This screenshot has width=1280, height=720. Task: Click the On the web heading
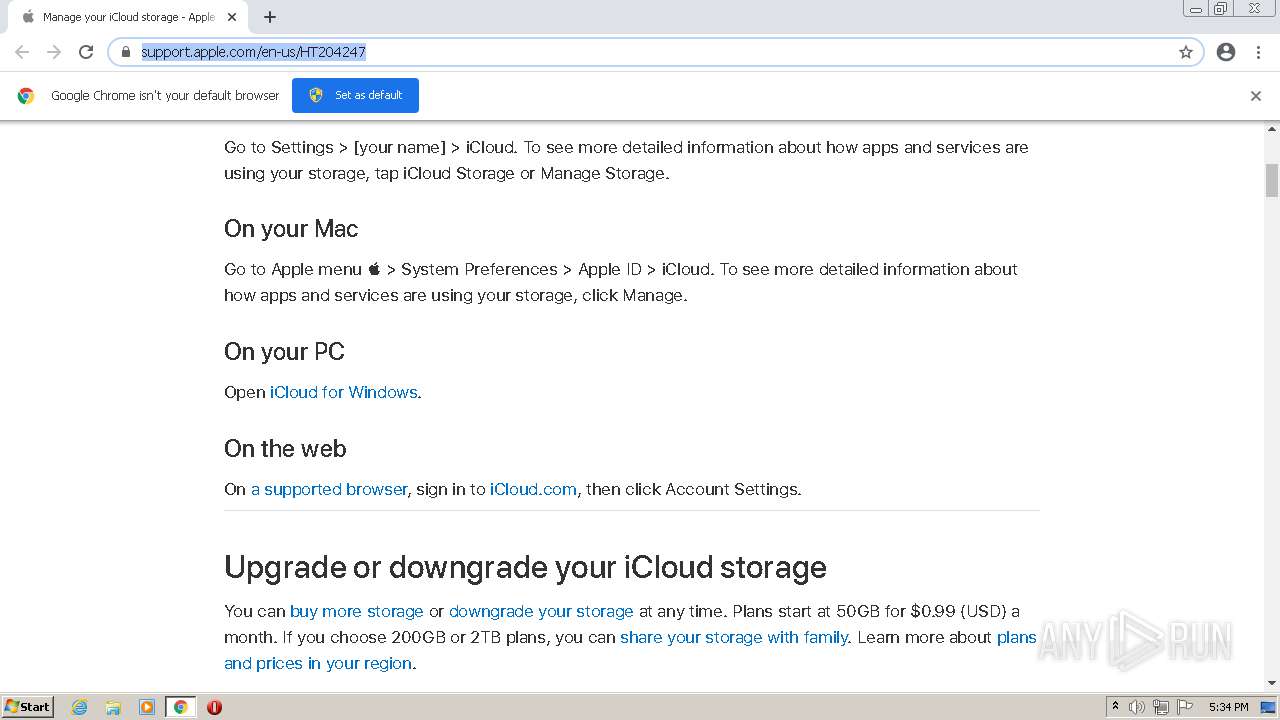pyautogui.click(x=285, y=449)
